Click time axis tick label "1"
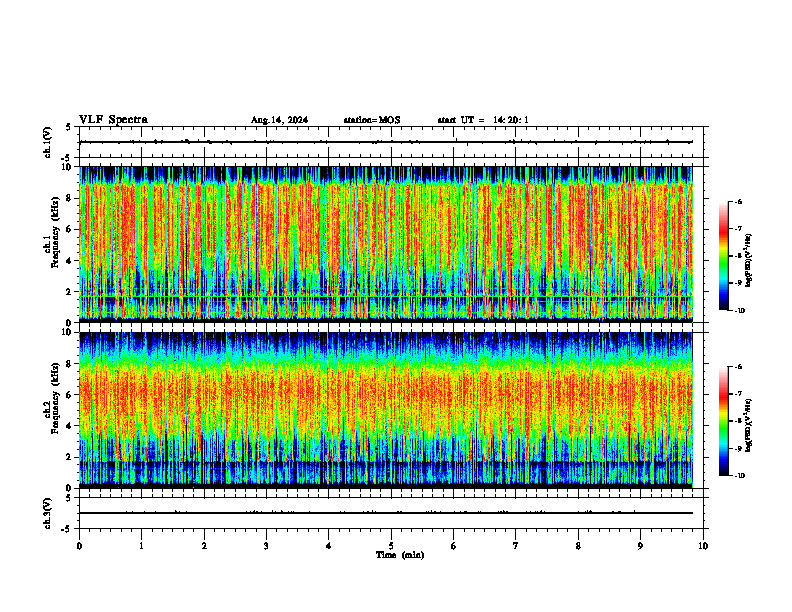 141,546
